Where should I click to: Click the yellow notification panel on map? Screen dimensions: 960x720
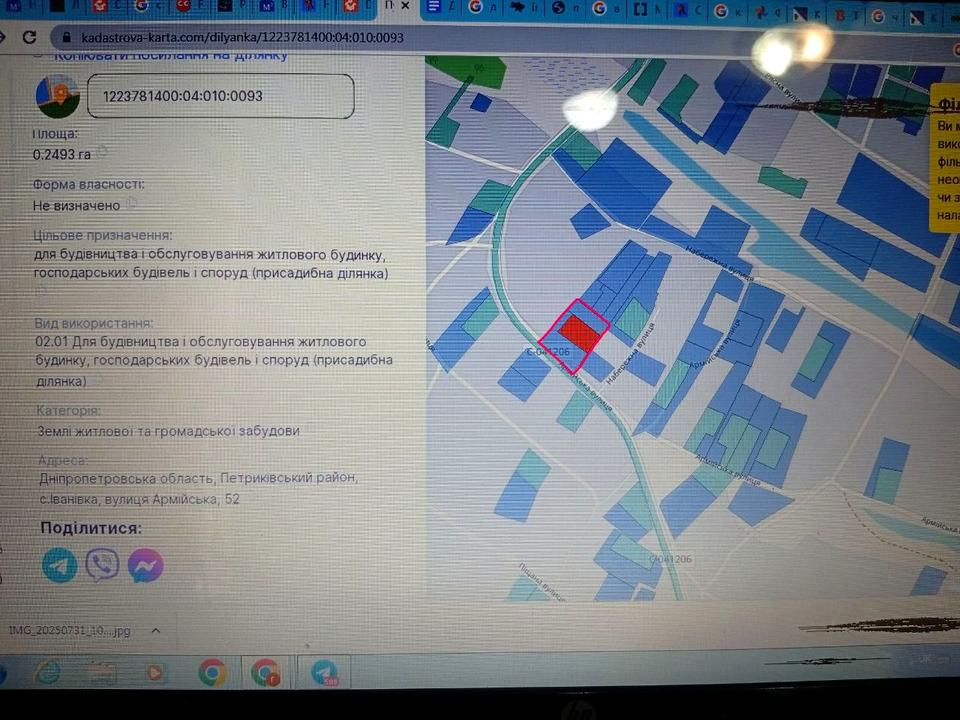(945, 158)
